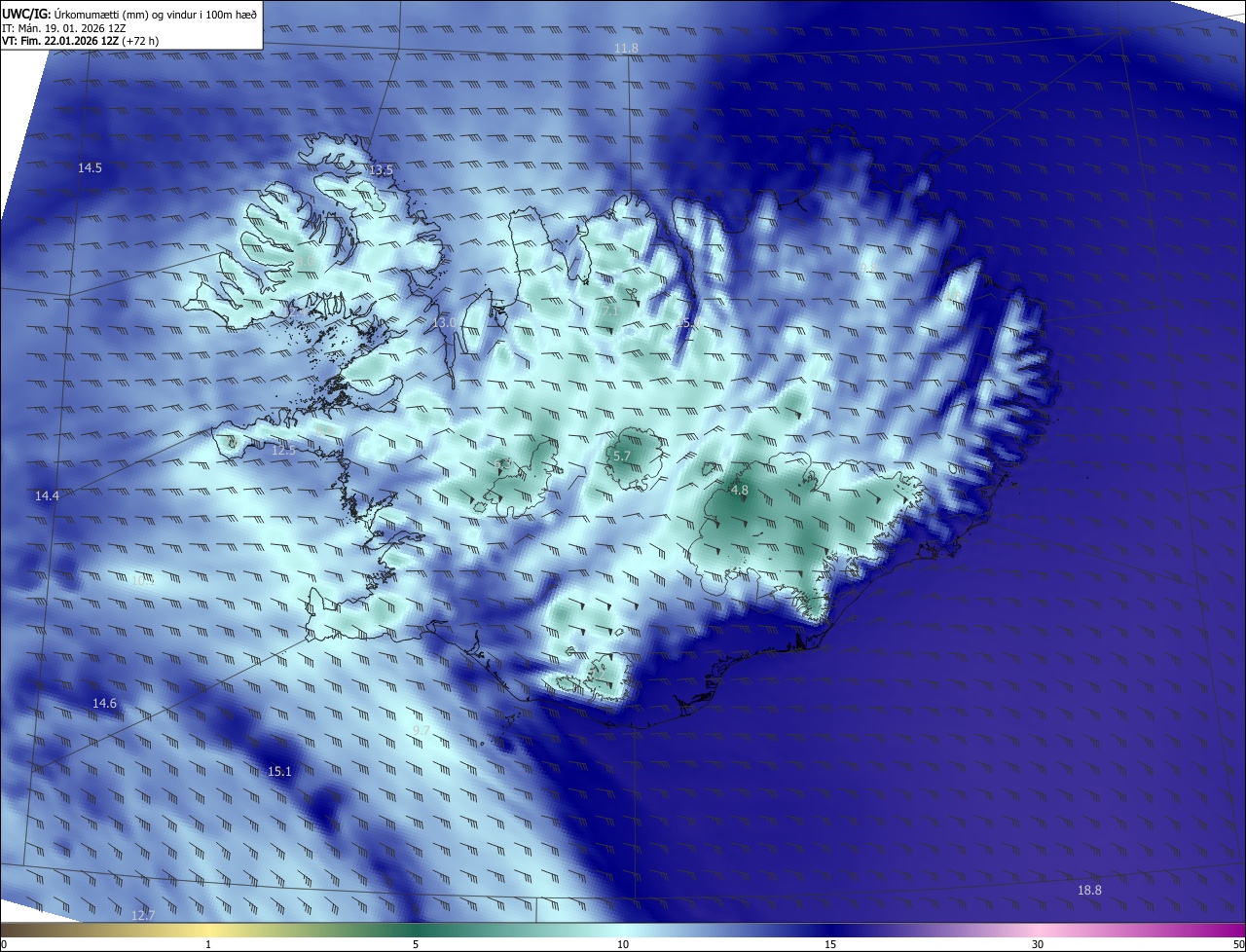Viewport: 1246px width, 952px height.
Task: Click the value 9.7 south of the southwest coast
Action: pyautogui.click(x=421, y=731)
